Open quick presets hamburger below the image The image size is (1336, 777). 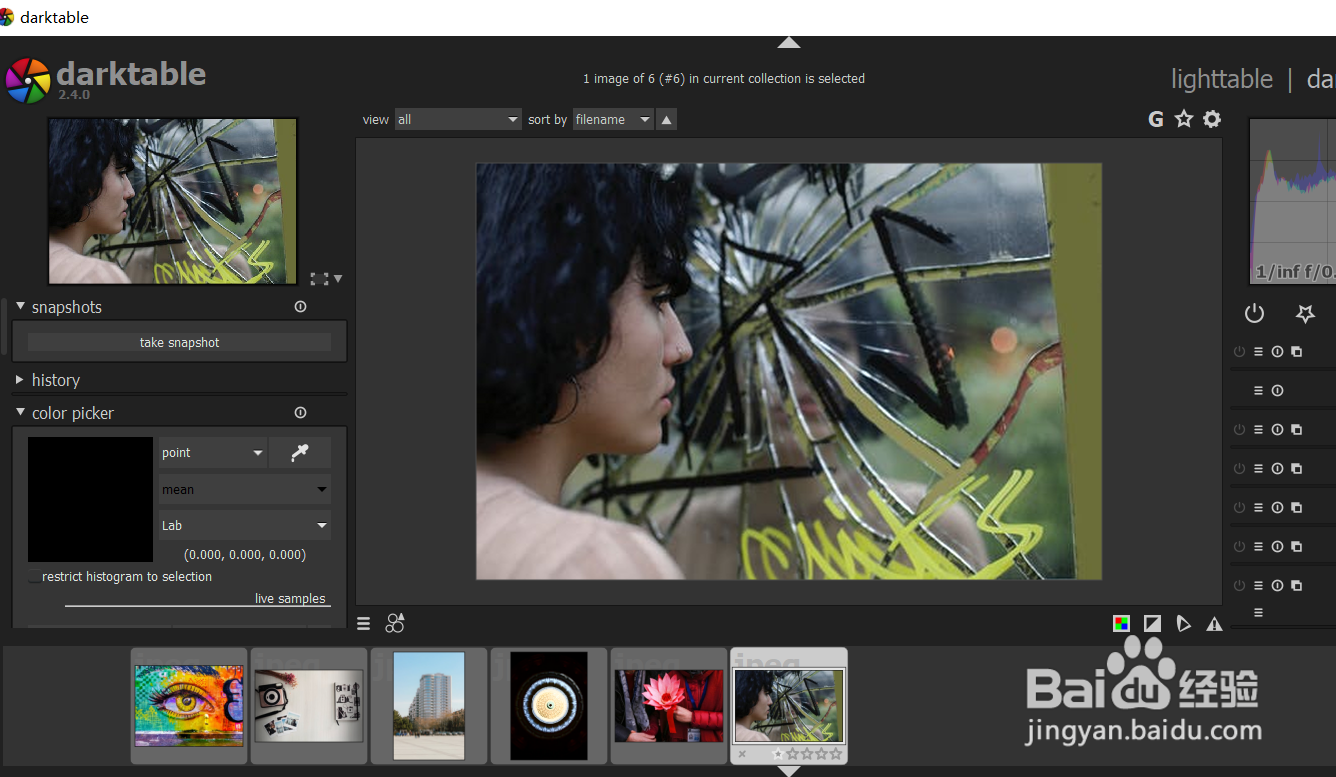click(x=364, y=623)
